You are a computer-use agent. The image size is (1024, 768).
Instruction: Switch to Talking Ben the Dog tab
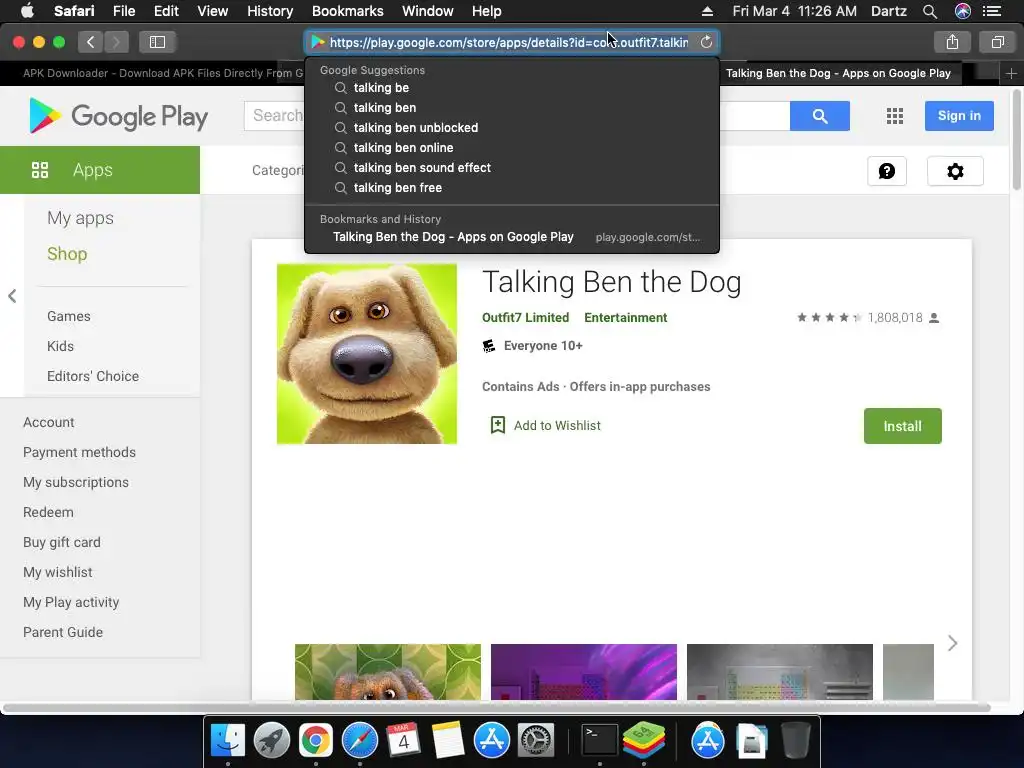pyautogui.click(x=839, y=73)
